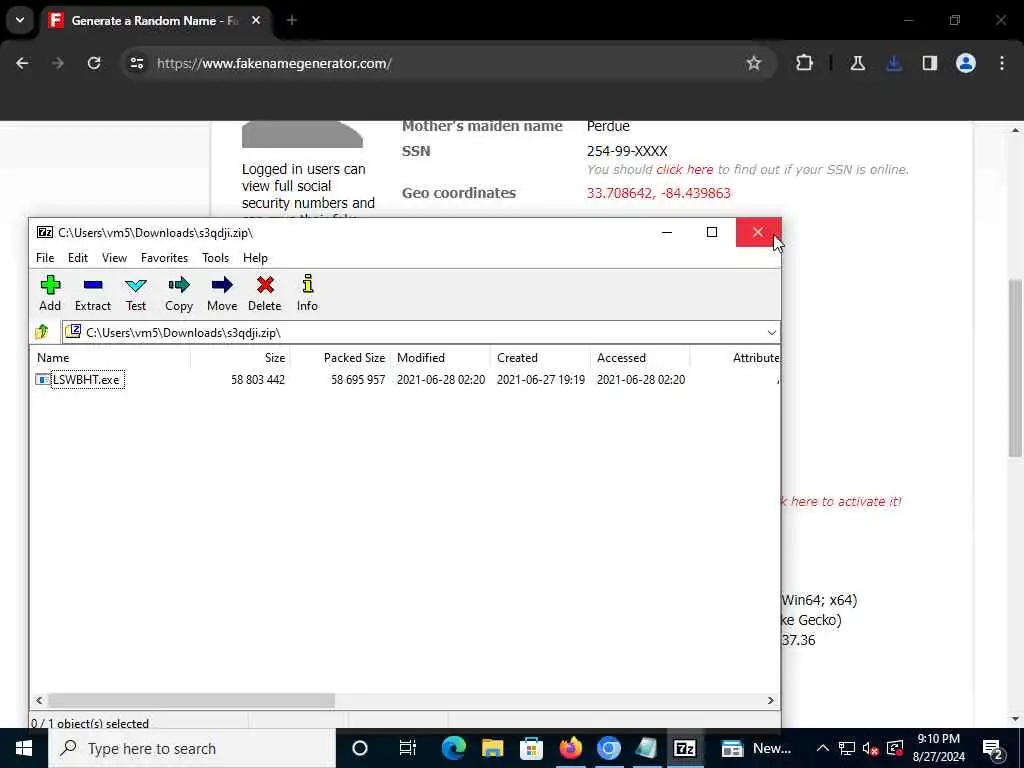Click the 'click here' SSN link
This screenshot has height=768, width=1024.
[684, 170]
